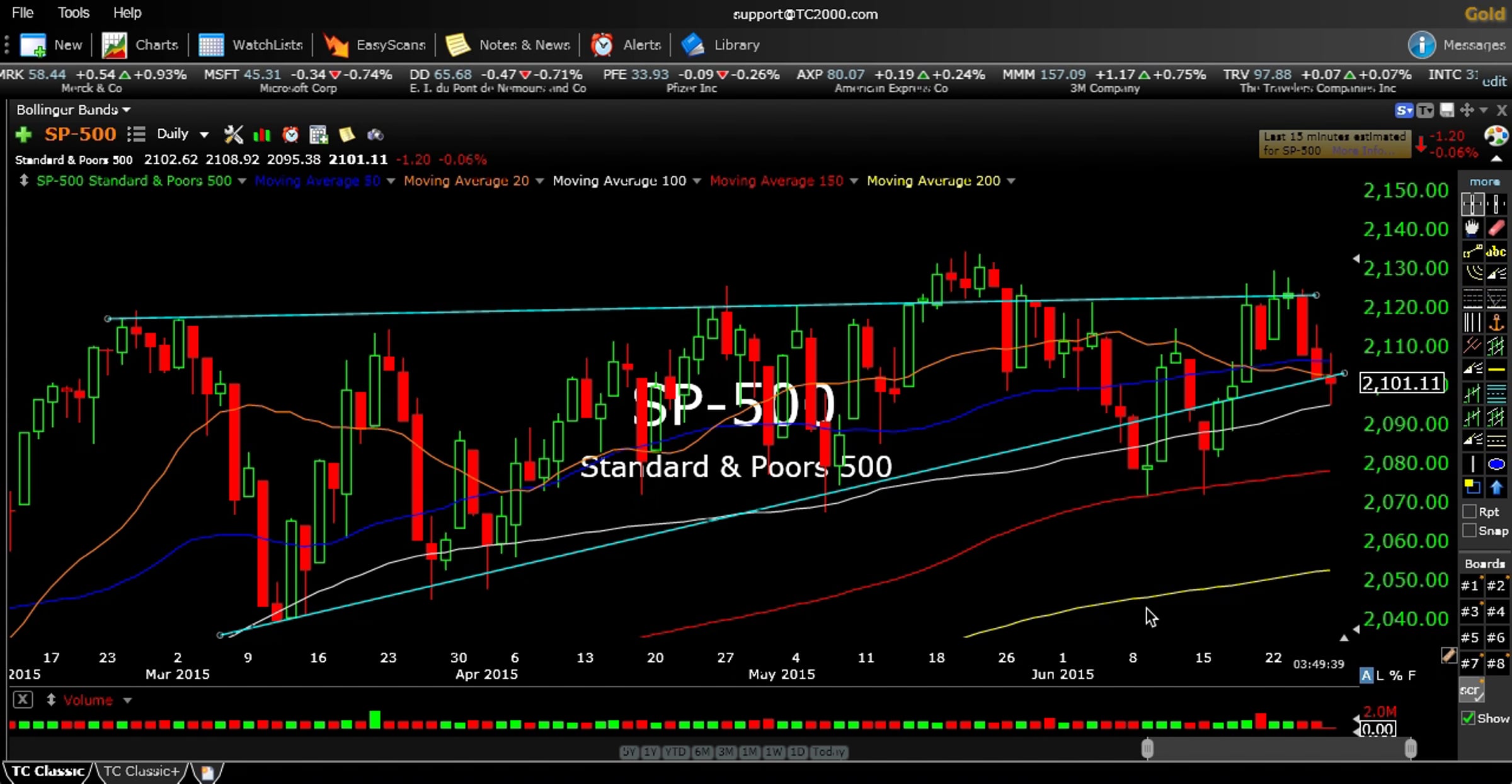
Task: Click the New button in toolbar
Action: point(51,45)
